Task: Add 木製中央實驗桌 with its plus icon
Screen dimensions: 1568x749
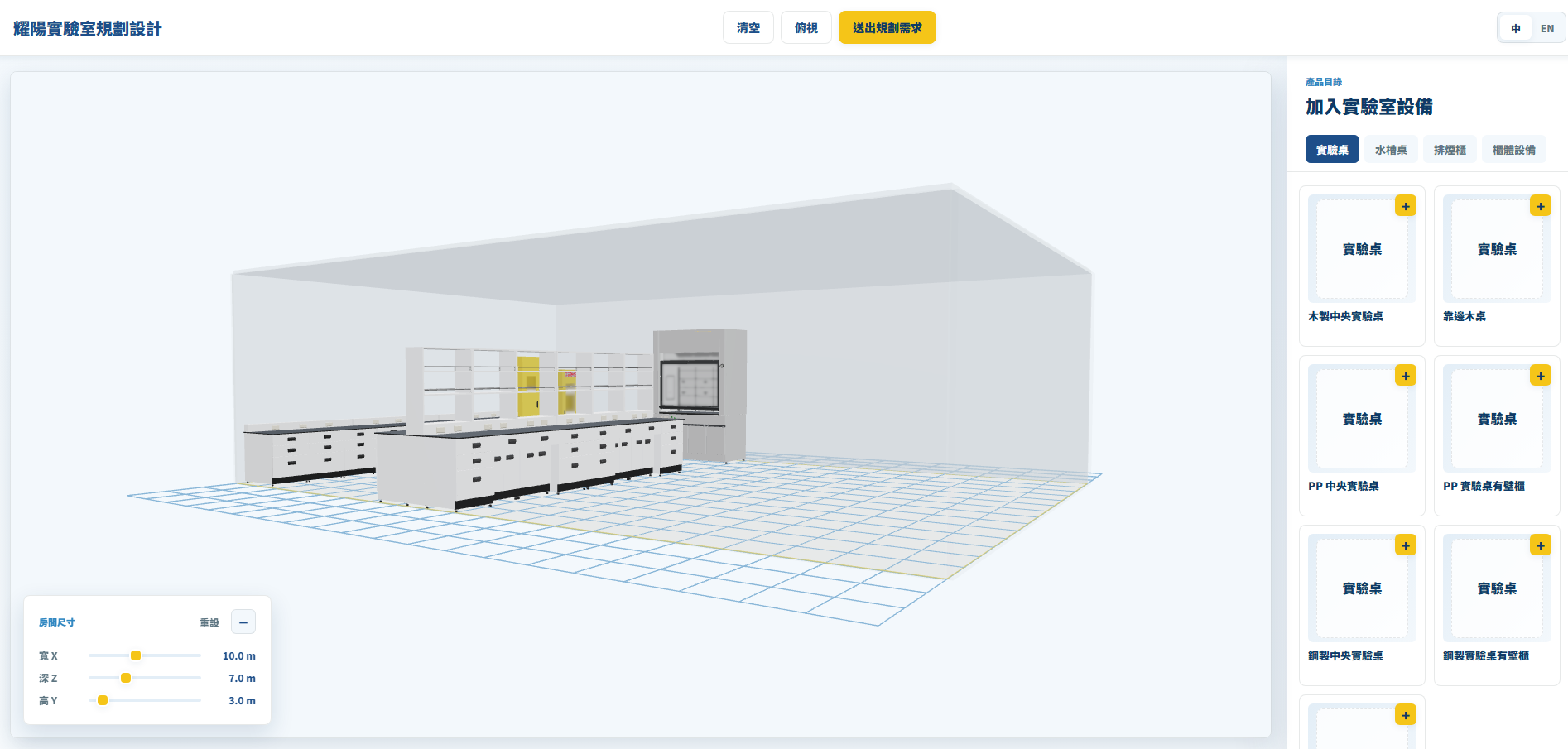Action: (1405, 206)
